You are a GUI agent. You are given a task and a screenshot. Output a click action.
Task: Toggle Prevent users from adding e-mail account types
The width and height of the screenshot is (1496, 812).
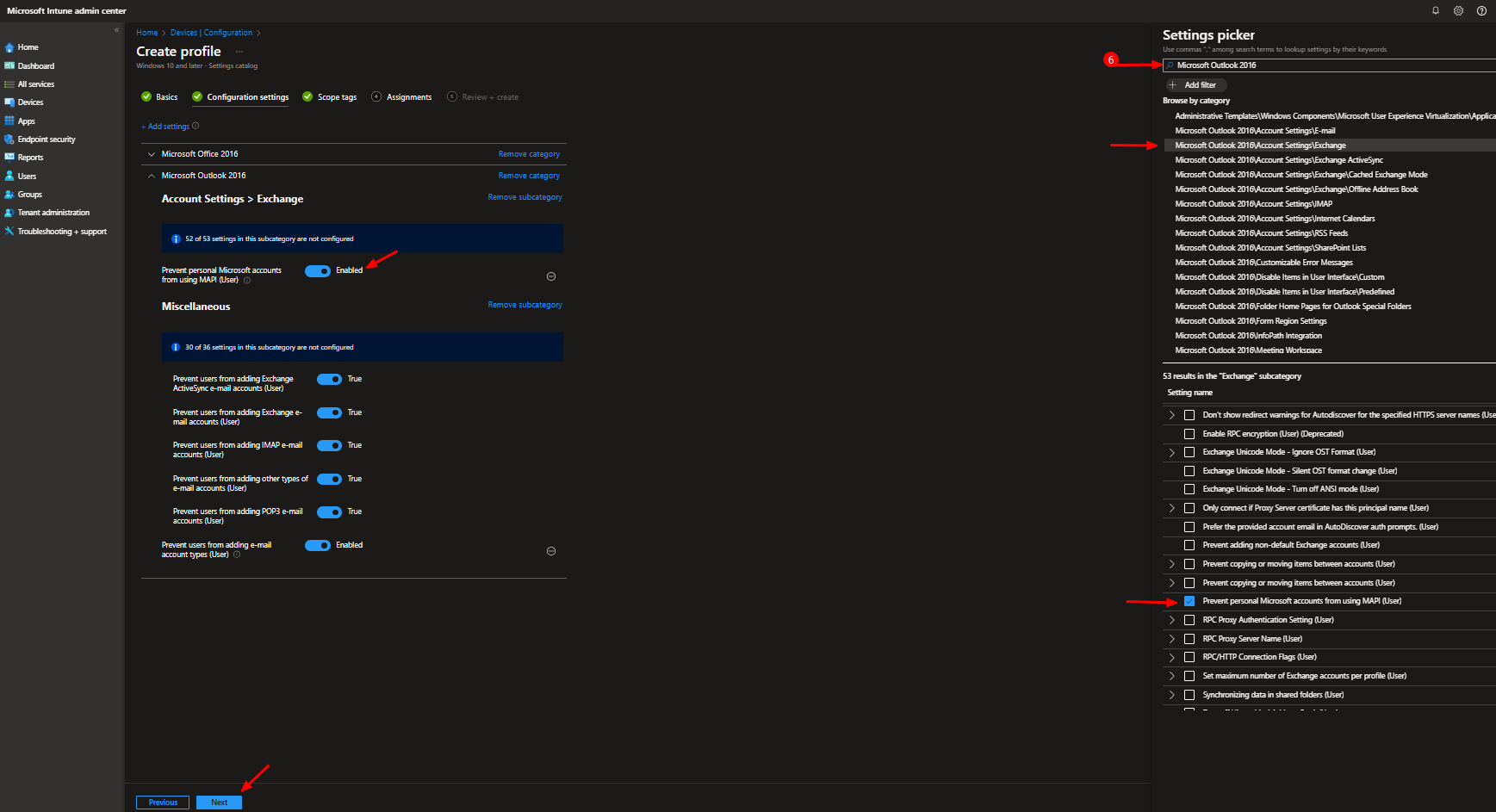(x=318, y=546)
